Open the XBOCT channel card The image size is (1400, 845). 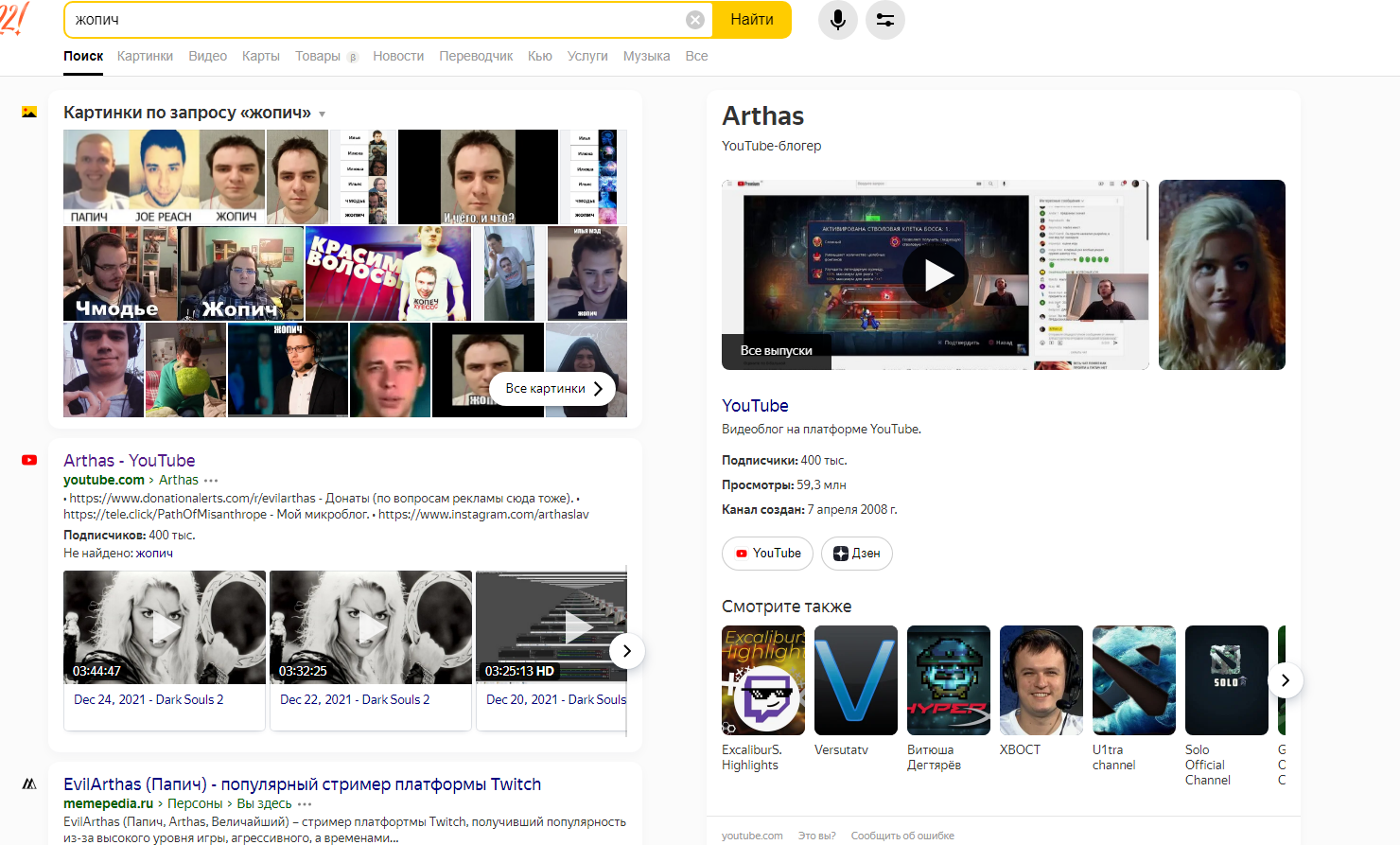(1041, 691)
